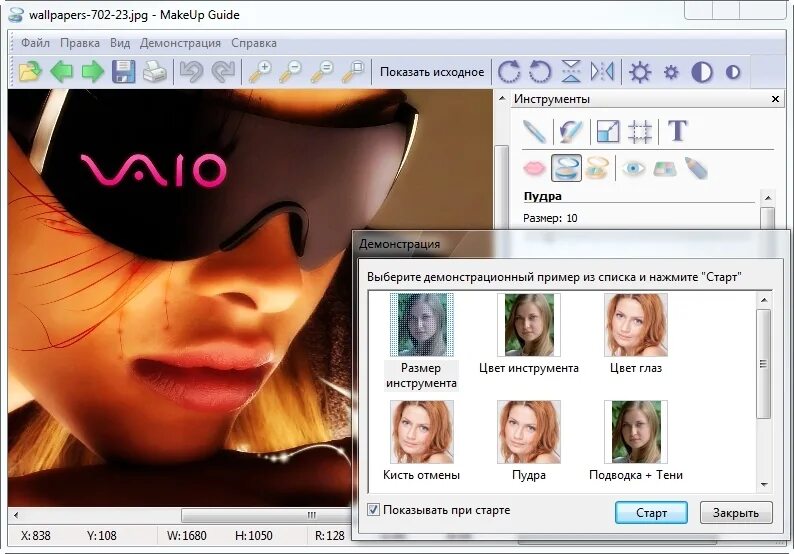Undo last action with the undo arrow
The image size is (794, 554).
(192, 72)
